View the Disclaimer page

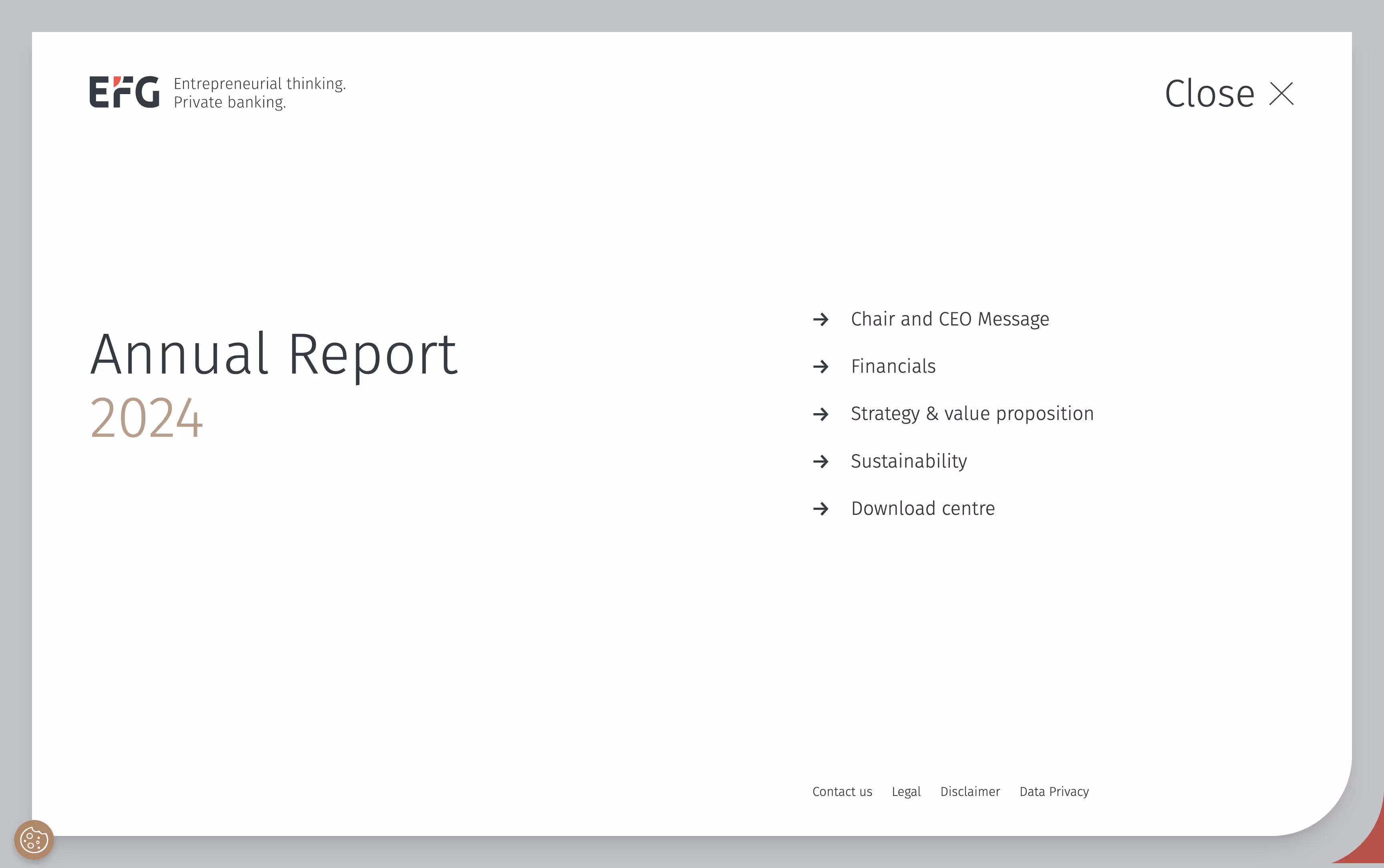(x=970, y=792)
